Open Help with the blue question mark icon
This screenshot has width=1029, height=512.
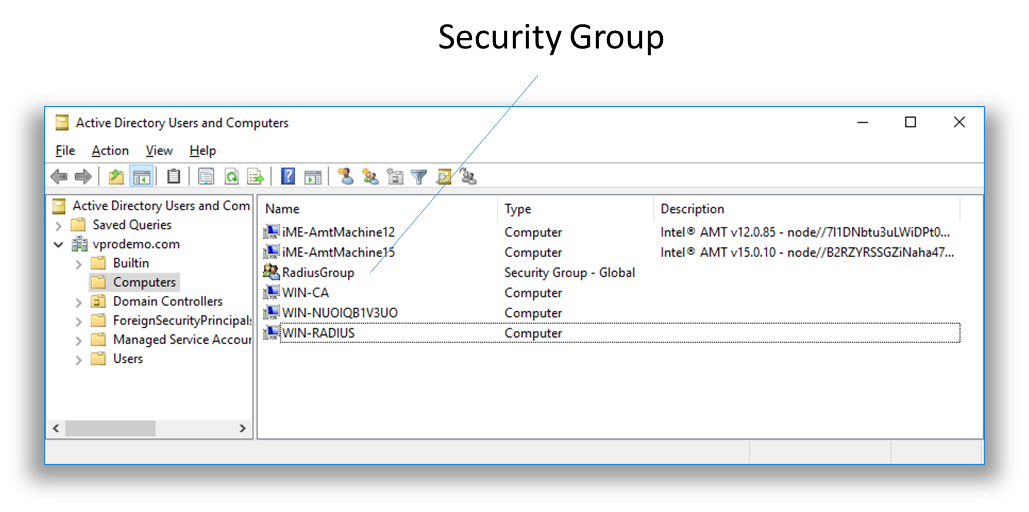click(x=288, y=177)
